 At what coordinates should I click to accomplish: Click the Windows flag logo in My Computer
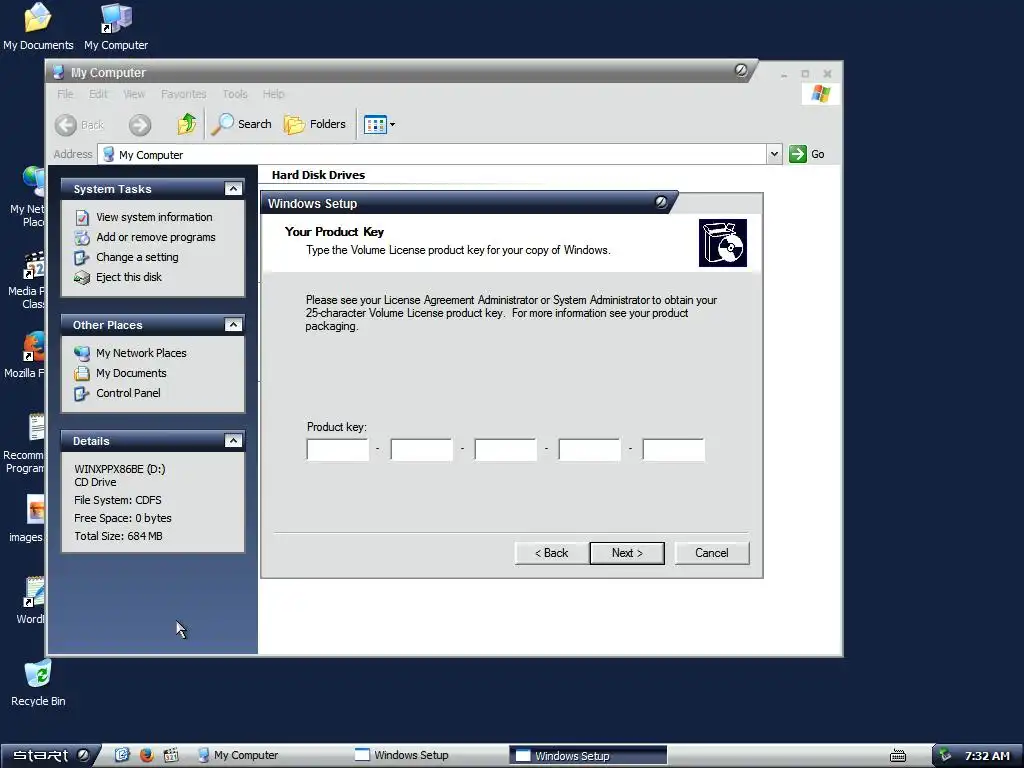point(820,94)
